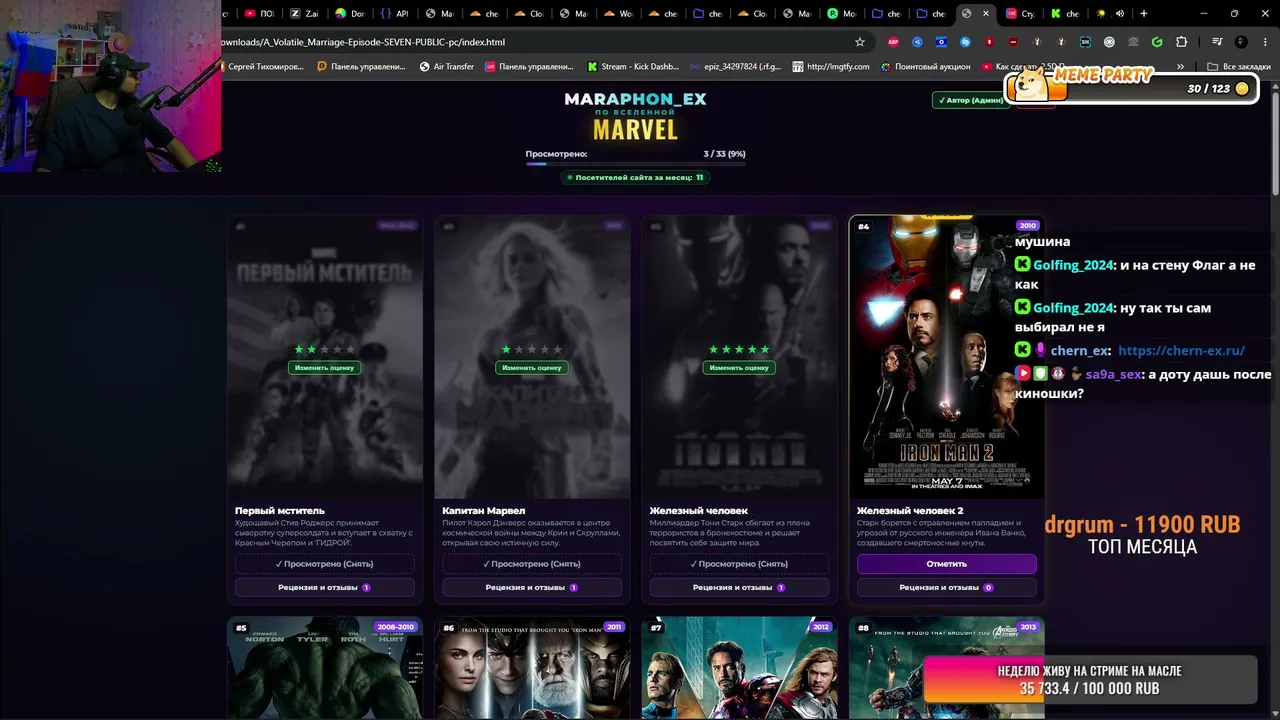Open the media playback control icon
Viewport: 1280px width, 720px height.
pyautogui.click(x=1217, y=42)
